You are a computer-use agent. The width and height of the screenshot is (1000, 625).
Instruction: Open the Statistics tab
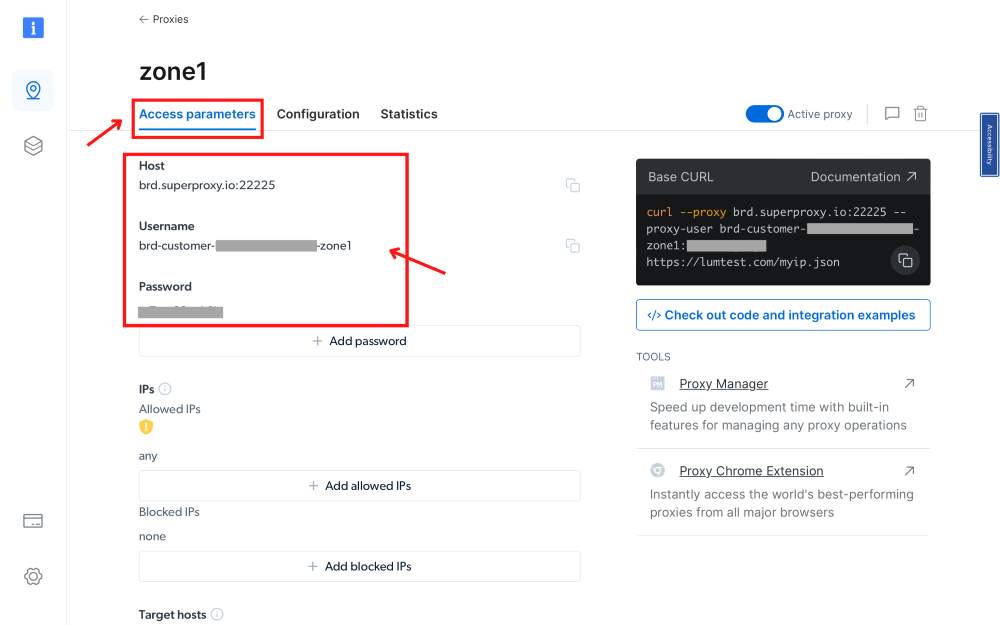(x=408, y=113)
